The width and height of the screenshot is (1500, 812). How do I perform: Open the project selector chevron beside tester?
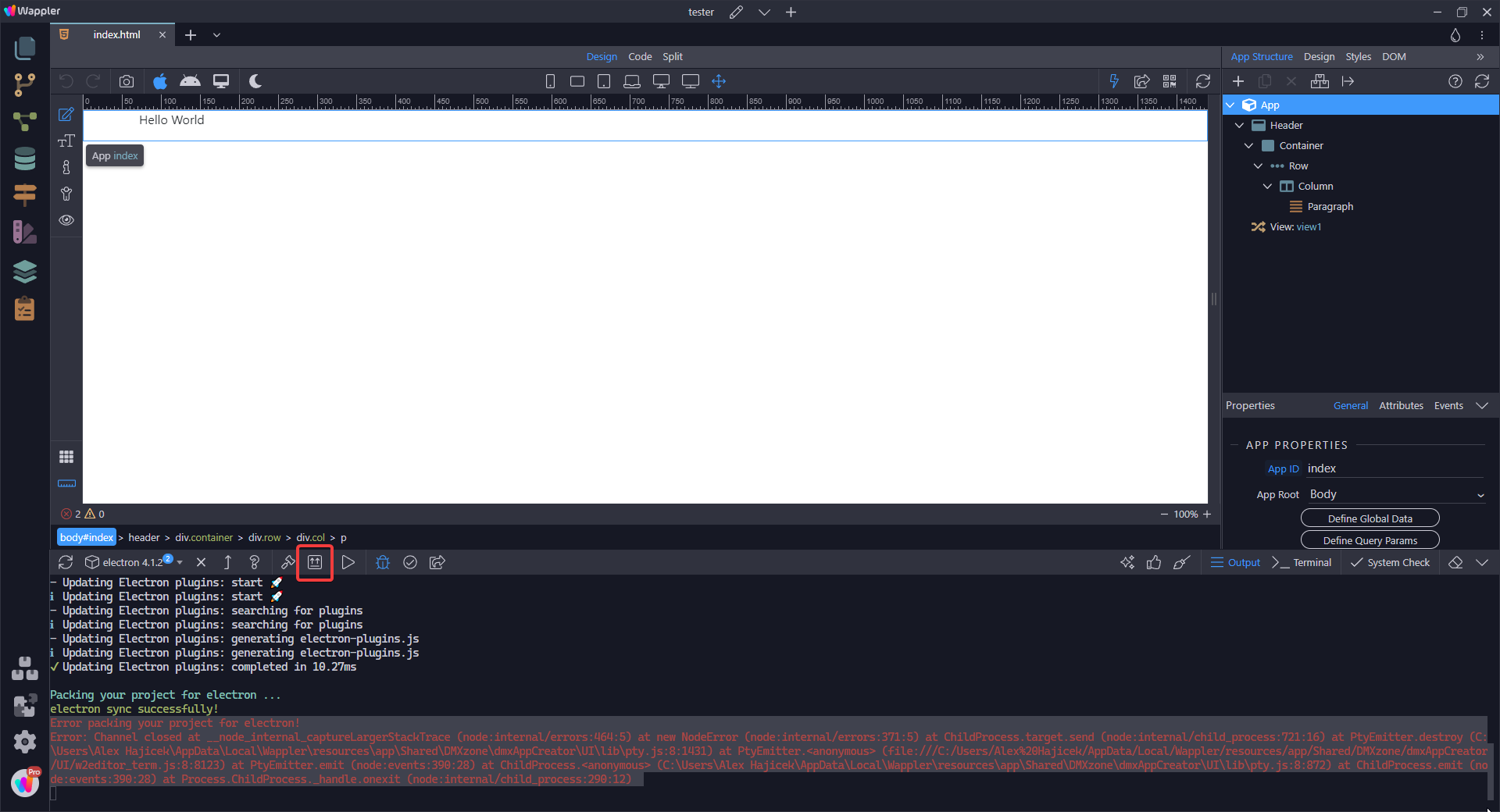[764, 12]
